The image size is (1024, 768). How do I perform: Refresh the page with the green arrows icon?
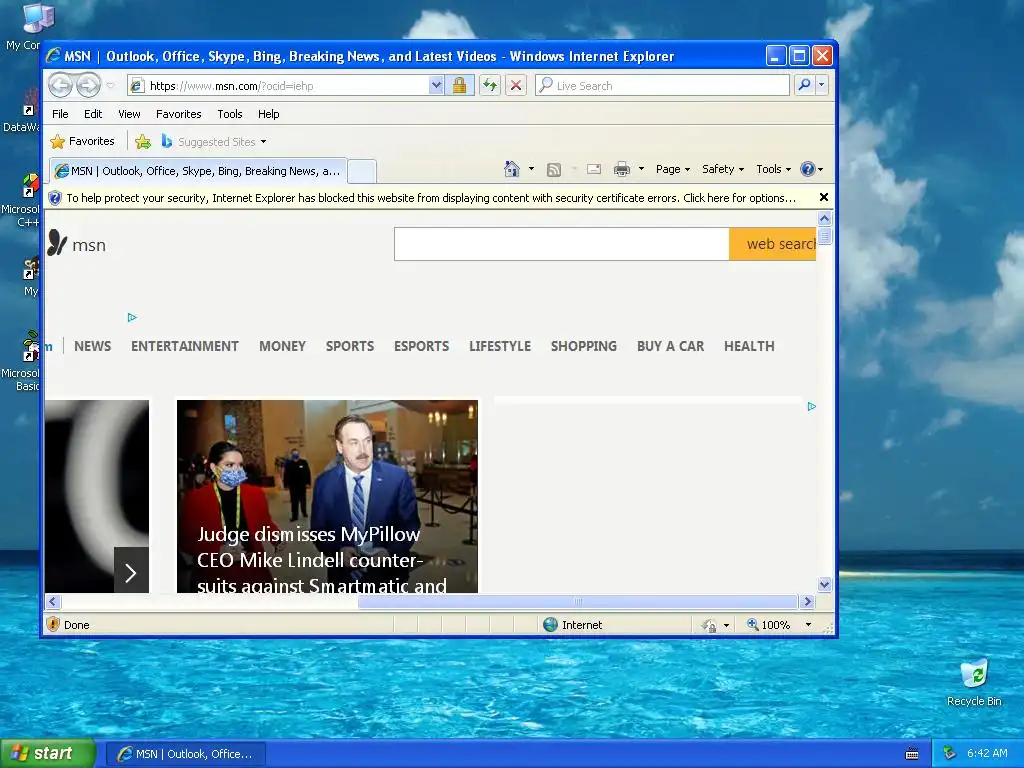490,86
